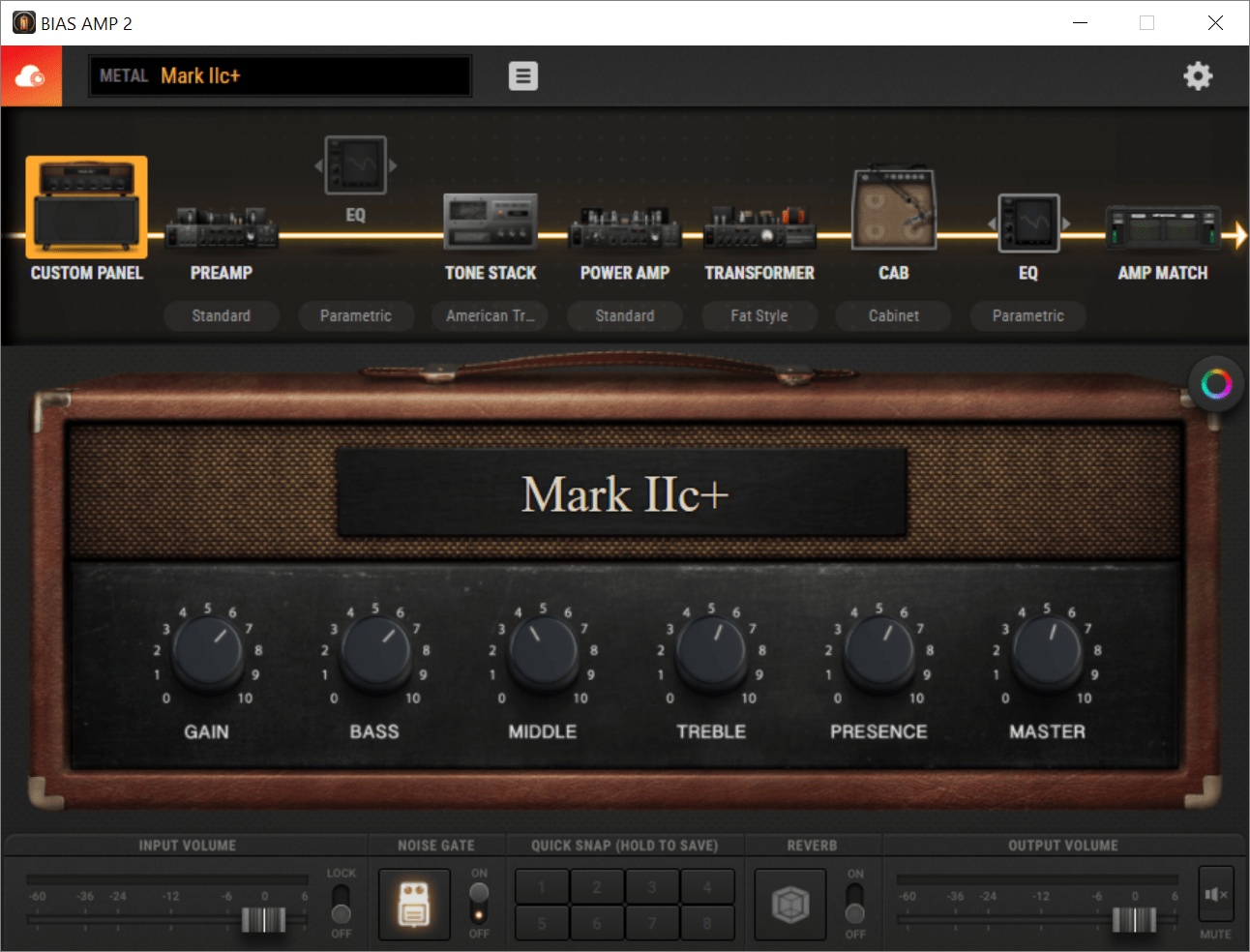Open the ToneCloud cloud icon
Viewport: 1250px width, 952px height.
(31, 75)
